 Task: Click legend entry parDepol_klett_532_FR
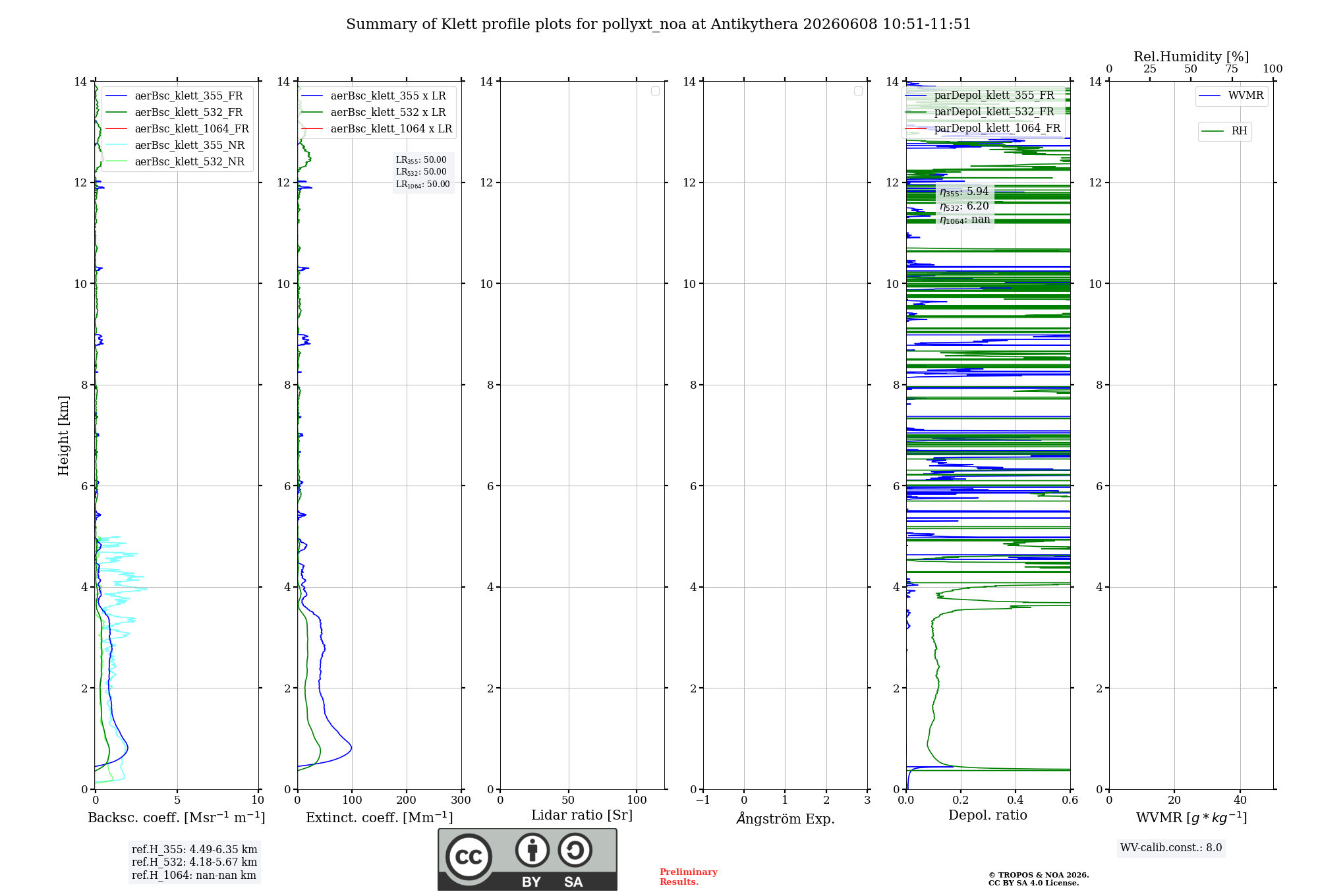(983, 112)
